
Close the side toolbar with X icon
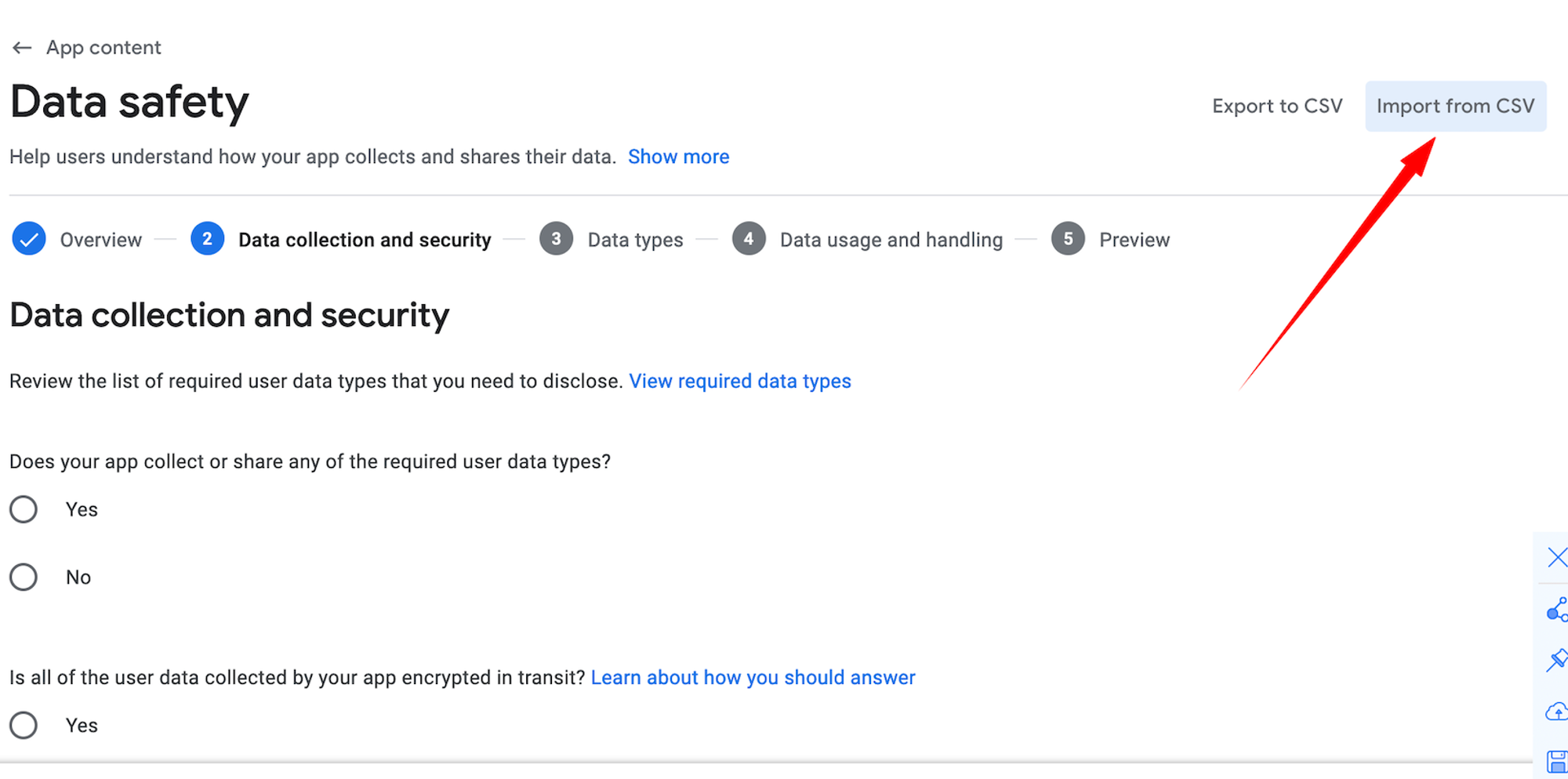pyautogui.click(x=1557, y=557)
